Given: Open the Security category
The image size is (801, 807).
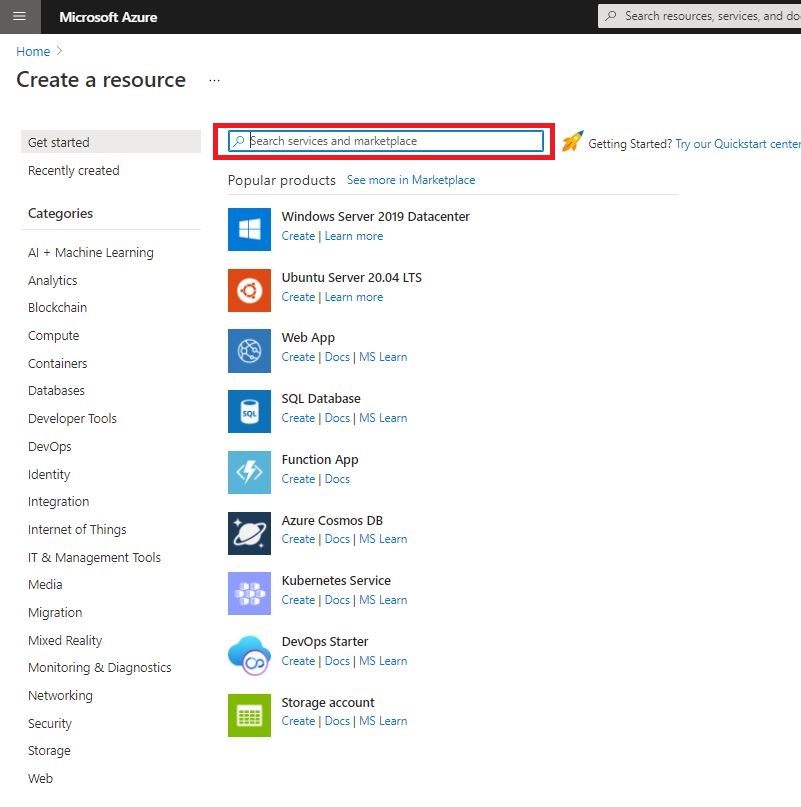Looking at the screenshot, I should (x=50, y=724).
